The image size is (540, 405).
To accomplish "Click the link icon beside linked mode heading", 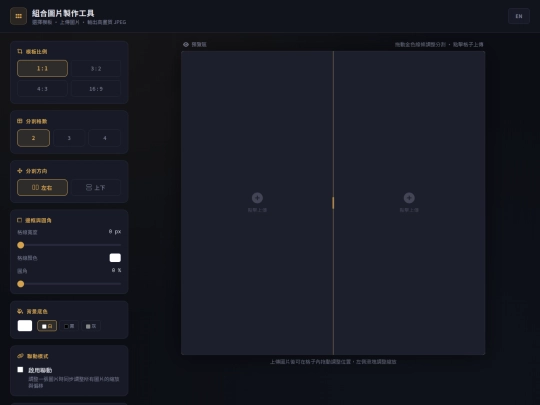I will 20,356.
